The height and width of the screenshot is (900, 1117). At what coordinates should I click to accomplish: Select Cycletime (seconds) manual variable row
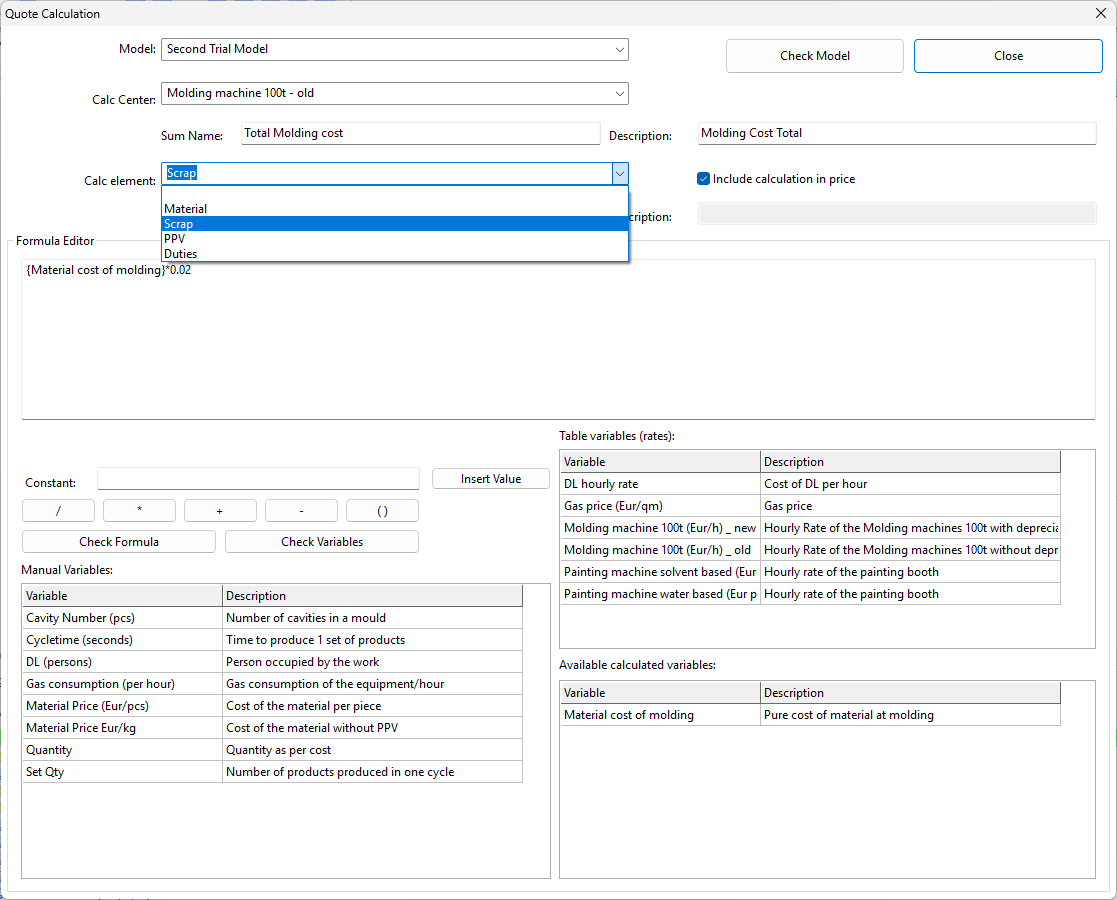[x=80, y=640]
